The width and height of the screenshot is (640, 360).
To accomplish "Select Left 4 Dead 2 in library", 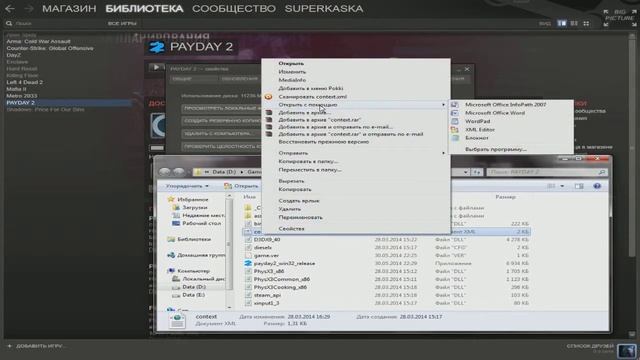I will tap(24, 82).
